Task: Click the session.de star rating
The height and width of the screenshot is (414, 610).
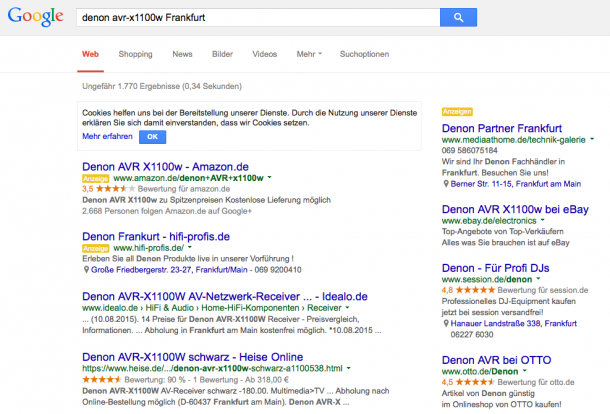Action: pos(475,290)
